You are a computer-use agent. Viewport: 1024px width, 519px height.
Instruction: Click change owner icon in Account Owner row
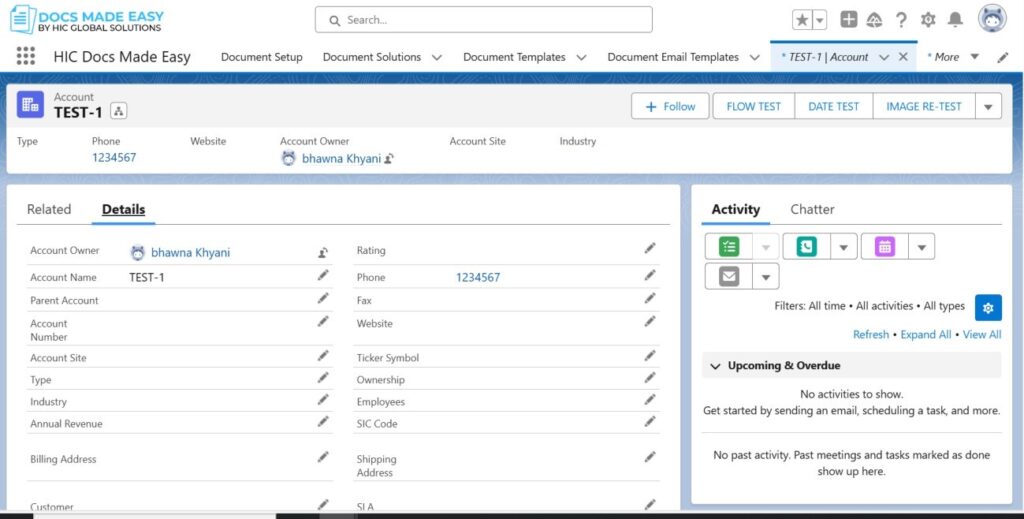(x=323, y=253)
